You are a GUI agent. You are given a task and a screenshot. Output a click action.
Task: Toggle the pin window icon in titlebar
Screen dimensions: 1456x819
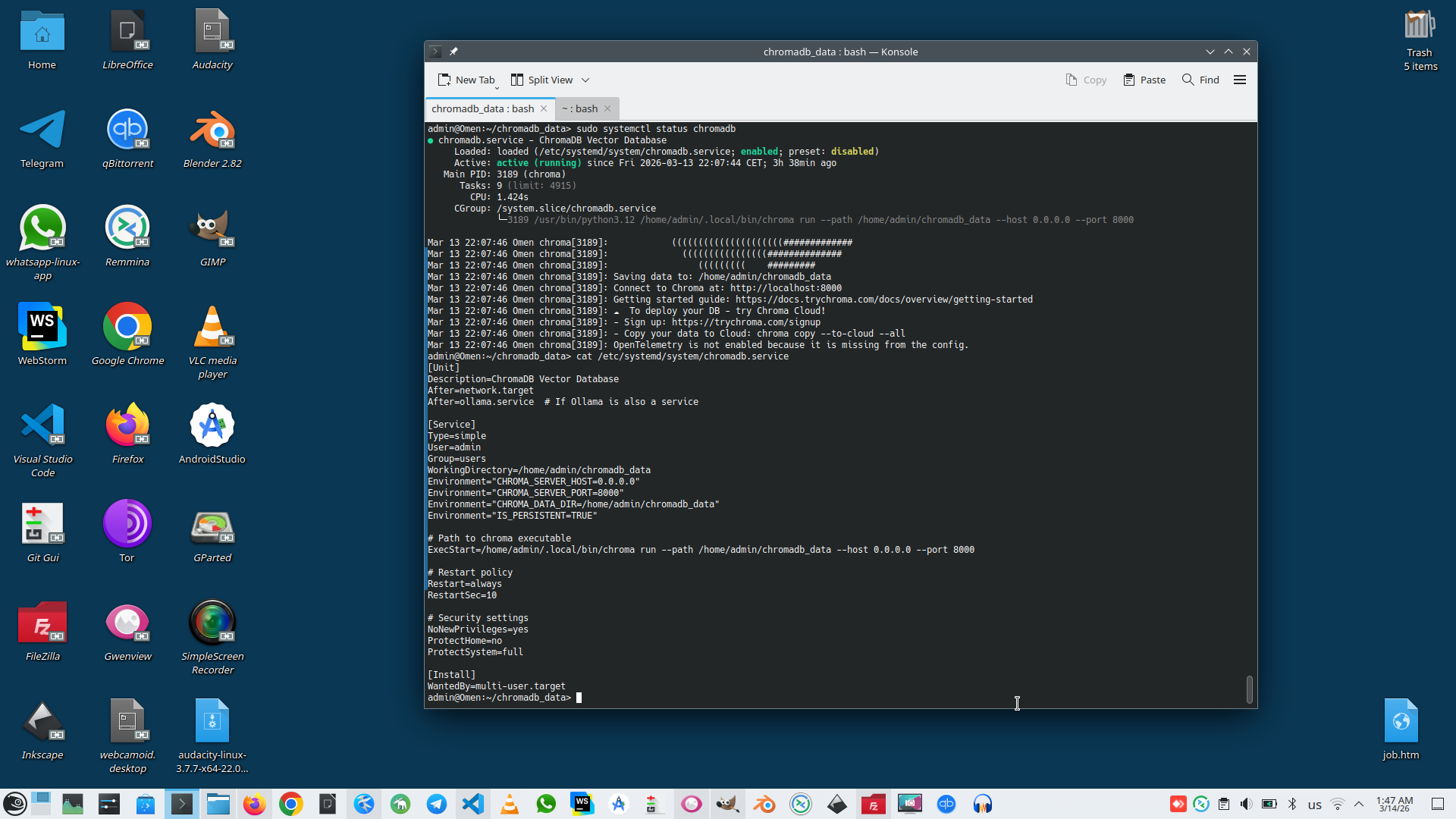pos(453,52)
